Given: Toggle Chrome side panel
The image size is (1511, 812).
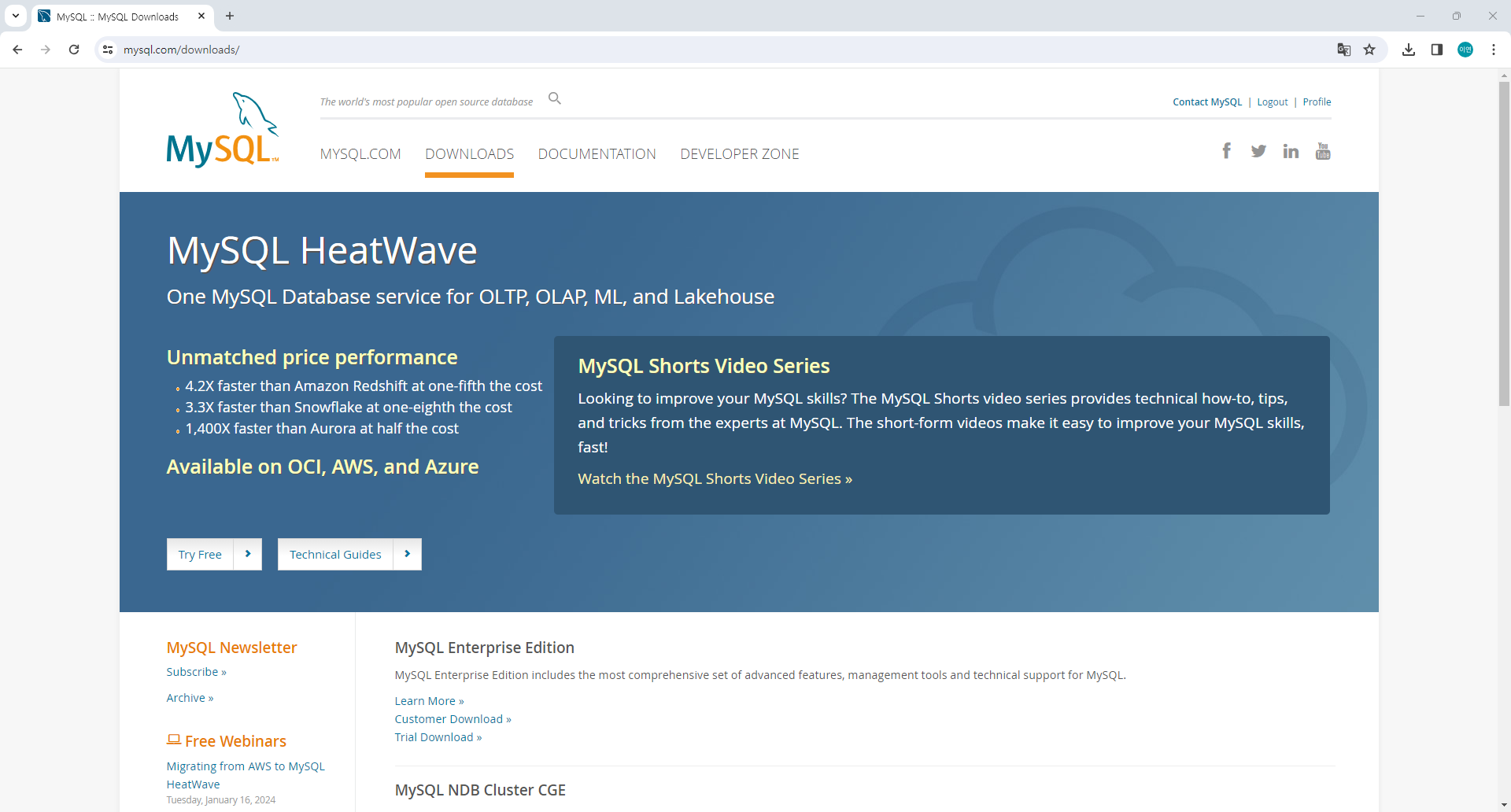Looking at the screenshot, I should (1437, 50).
